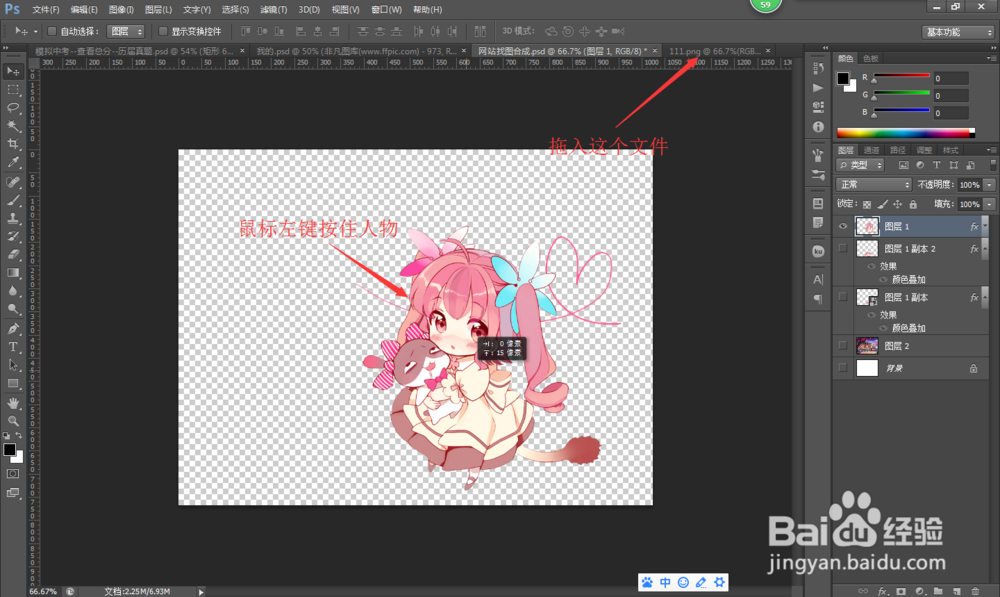
Task: Open the 不透明度 slider dropdown arrow
Action: pyautogui.click(x=989, y=184)
